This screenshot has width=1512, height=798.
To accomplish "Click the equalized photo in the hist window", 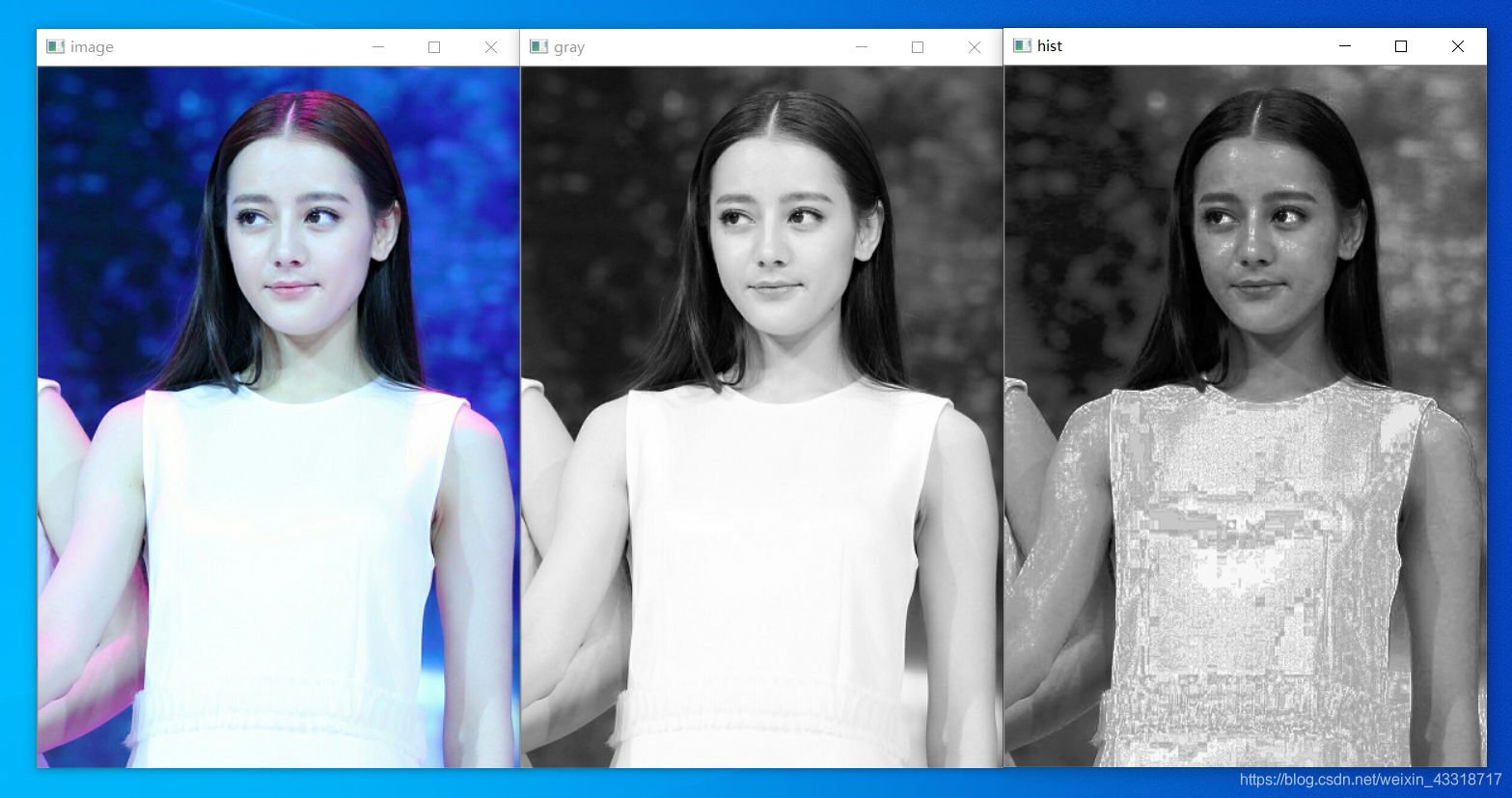I will coord(1245,416).
